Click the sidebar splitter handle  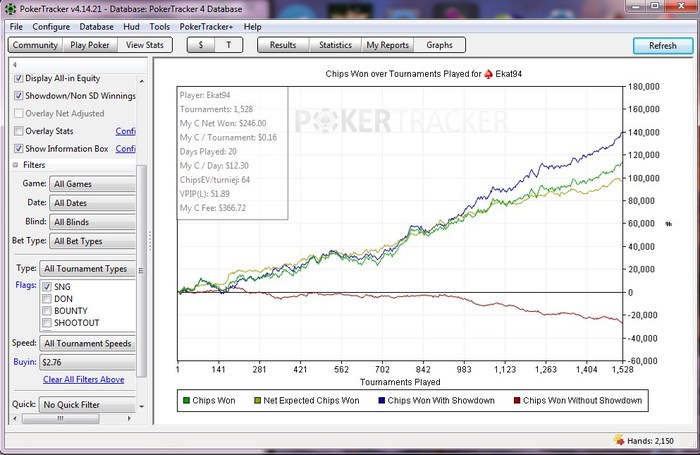150,241
